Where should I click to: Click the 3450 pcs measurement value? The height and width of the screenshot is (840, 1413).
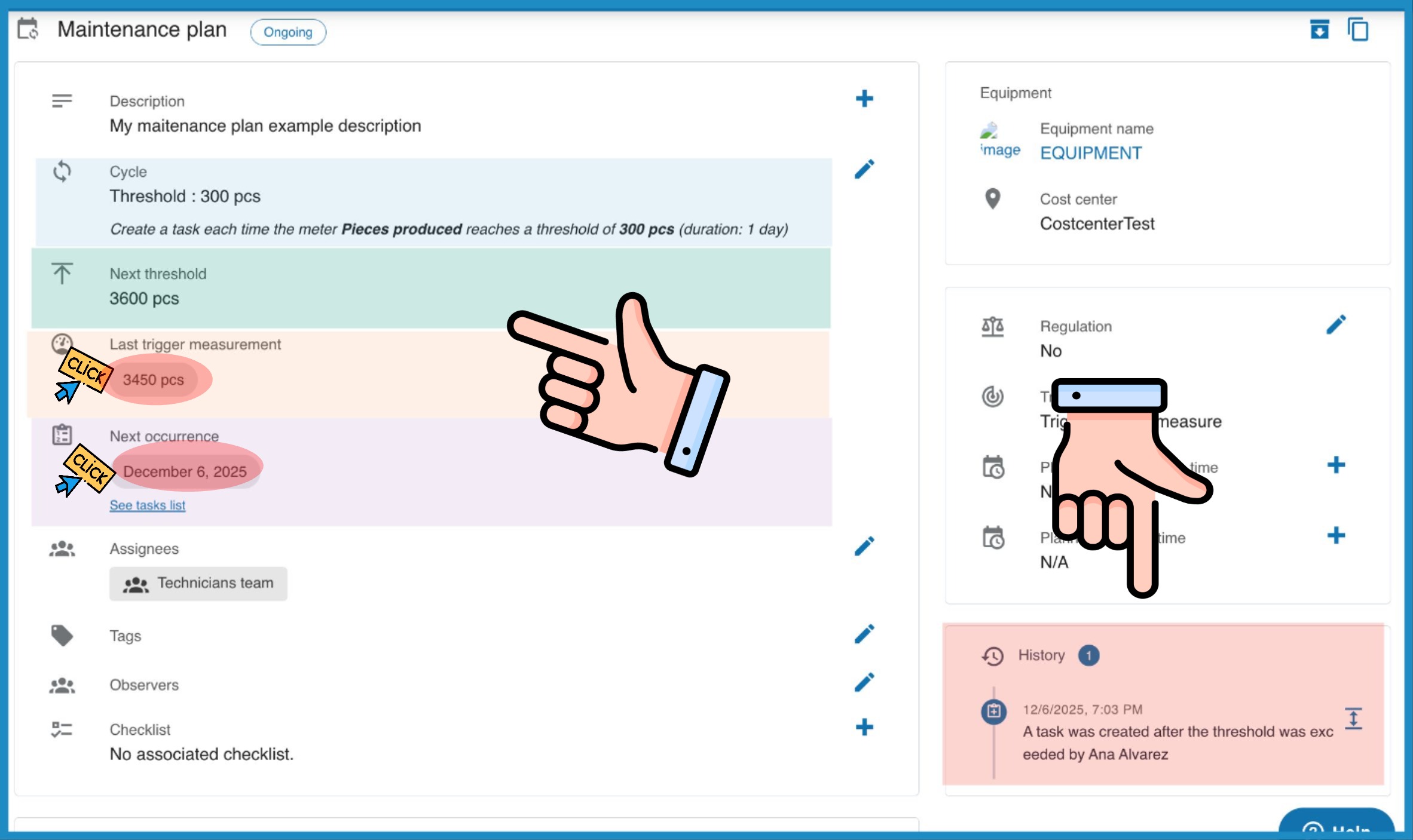point(154,380)
